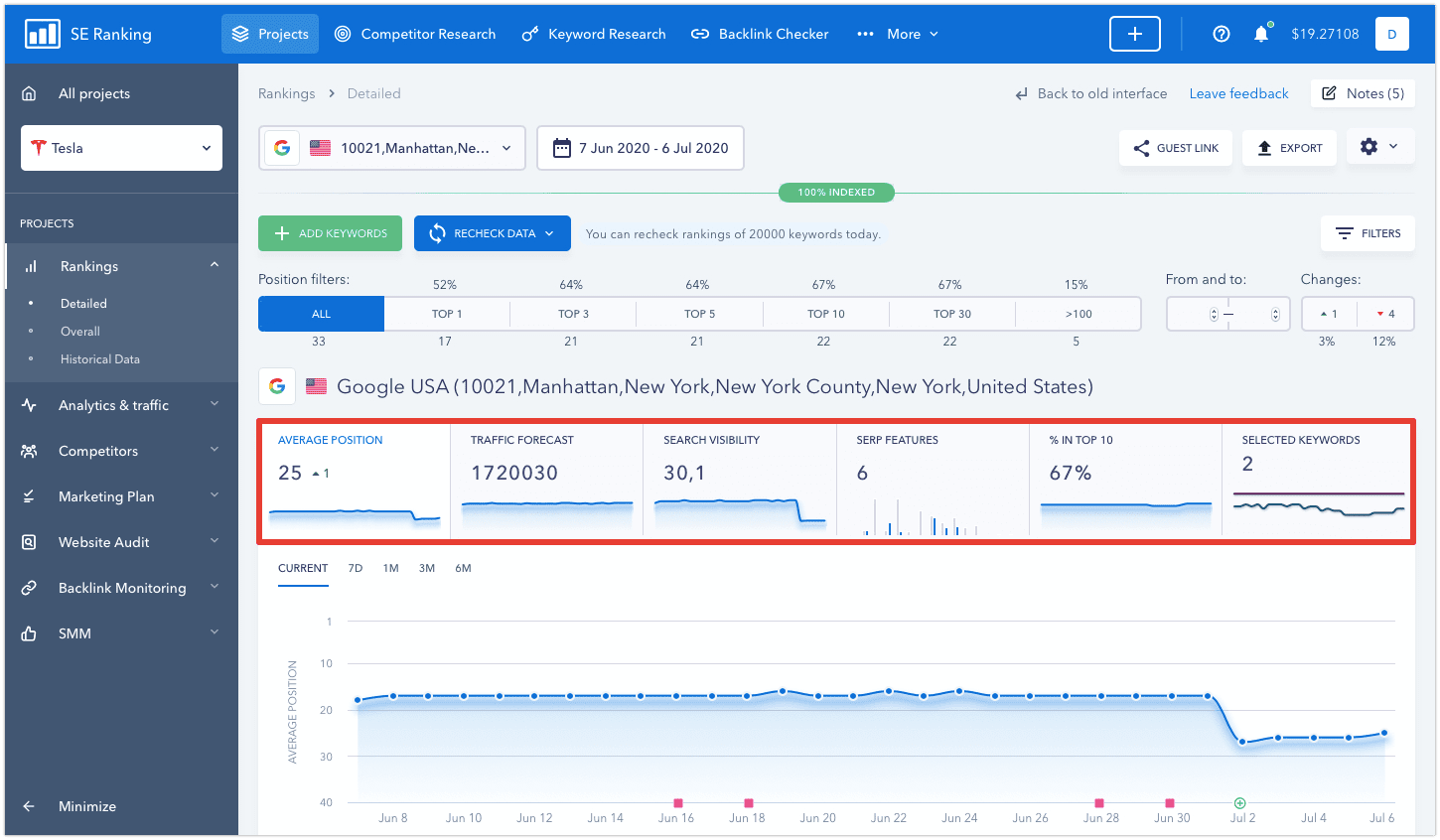The height and width of the screenshot is (840, 1440).
Task: Click the To position input field
Action: [1259, 314]
